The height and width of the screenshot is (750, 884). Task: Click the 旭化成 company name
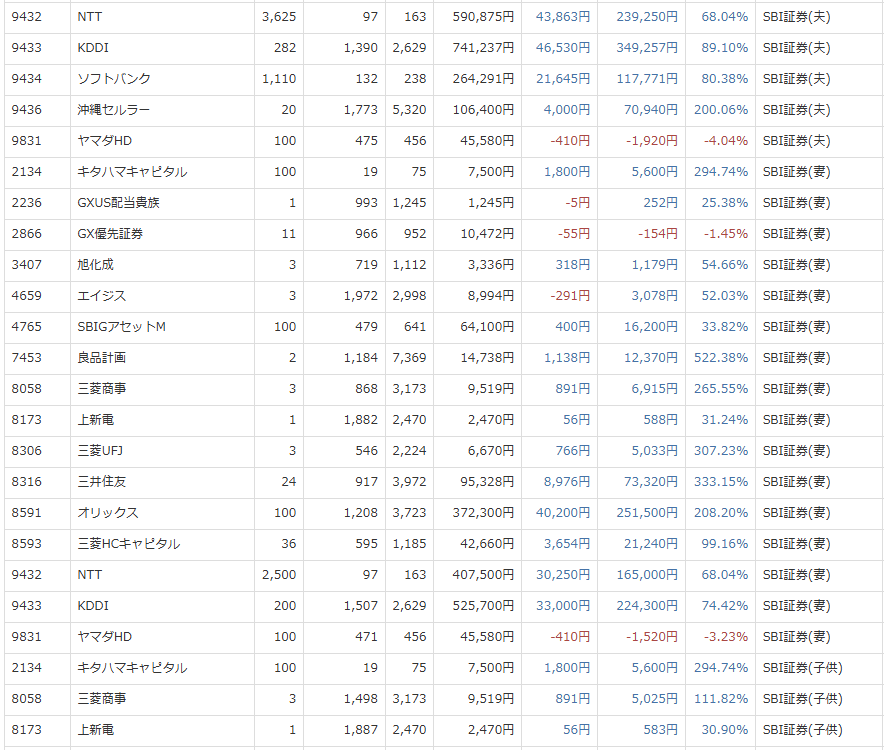[x=95, y=265]
